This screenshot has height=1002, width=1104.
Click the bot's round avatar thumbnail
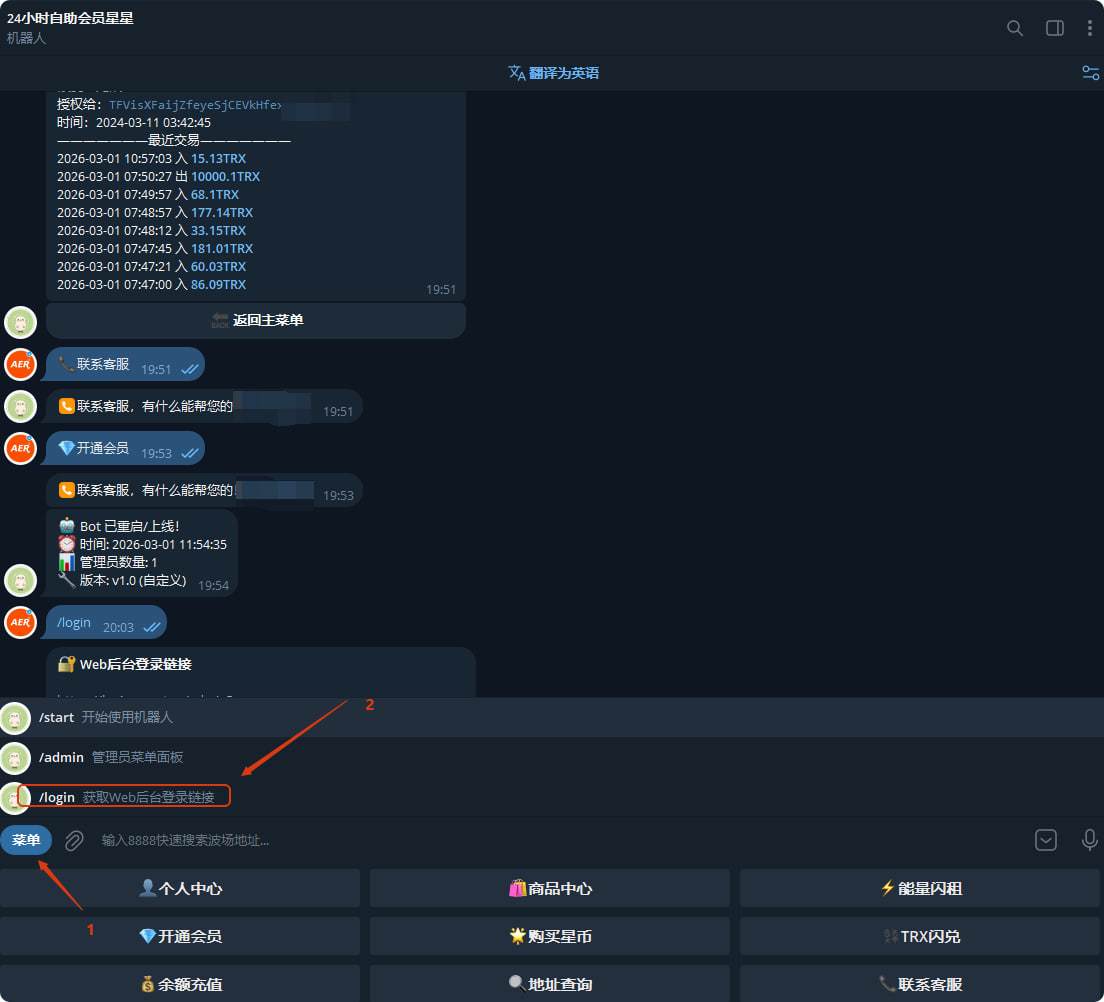tap(20, 322)
